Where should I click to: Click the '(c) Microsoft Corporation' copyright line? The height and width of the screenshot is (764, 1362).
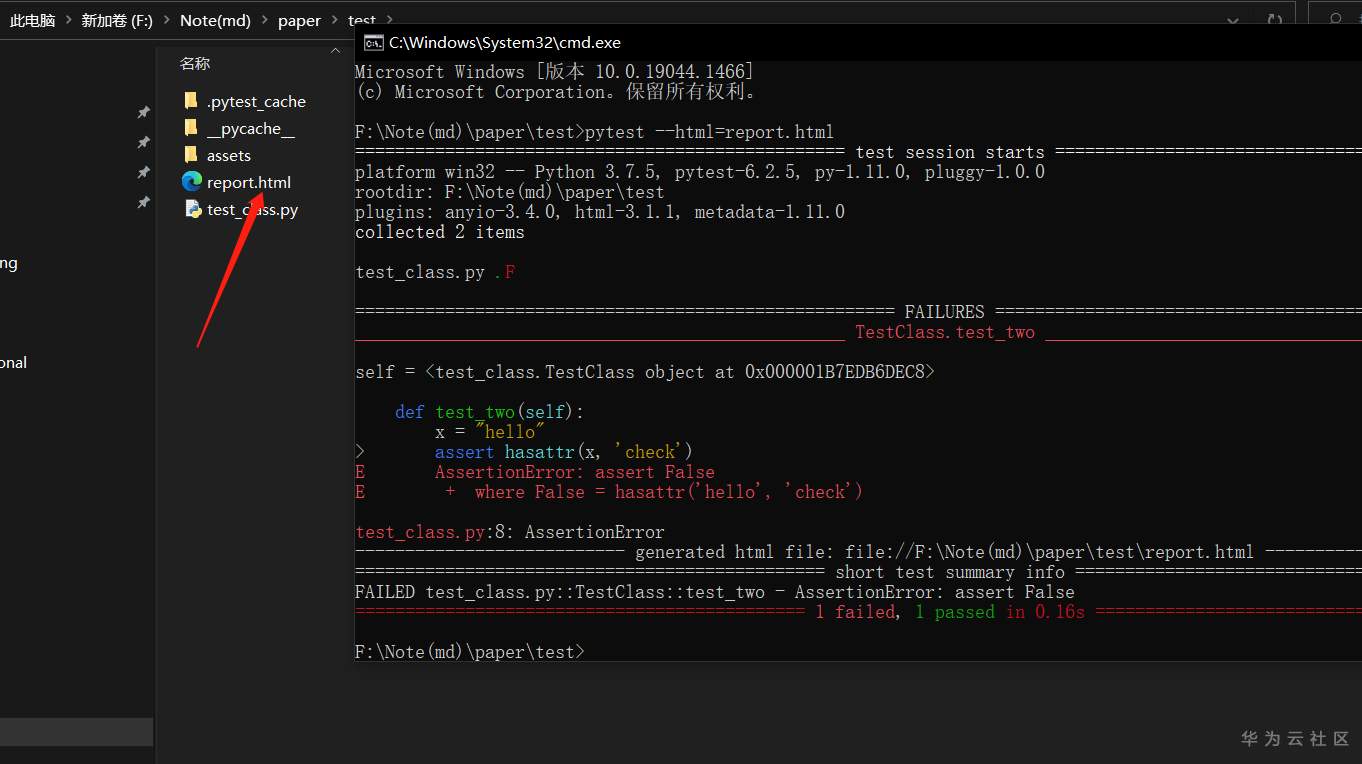[557, 92]
